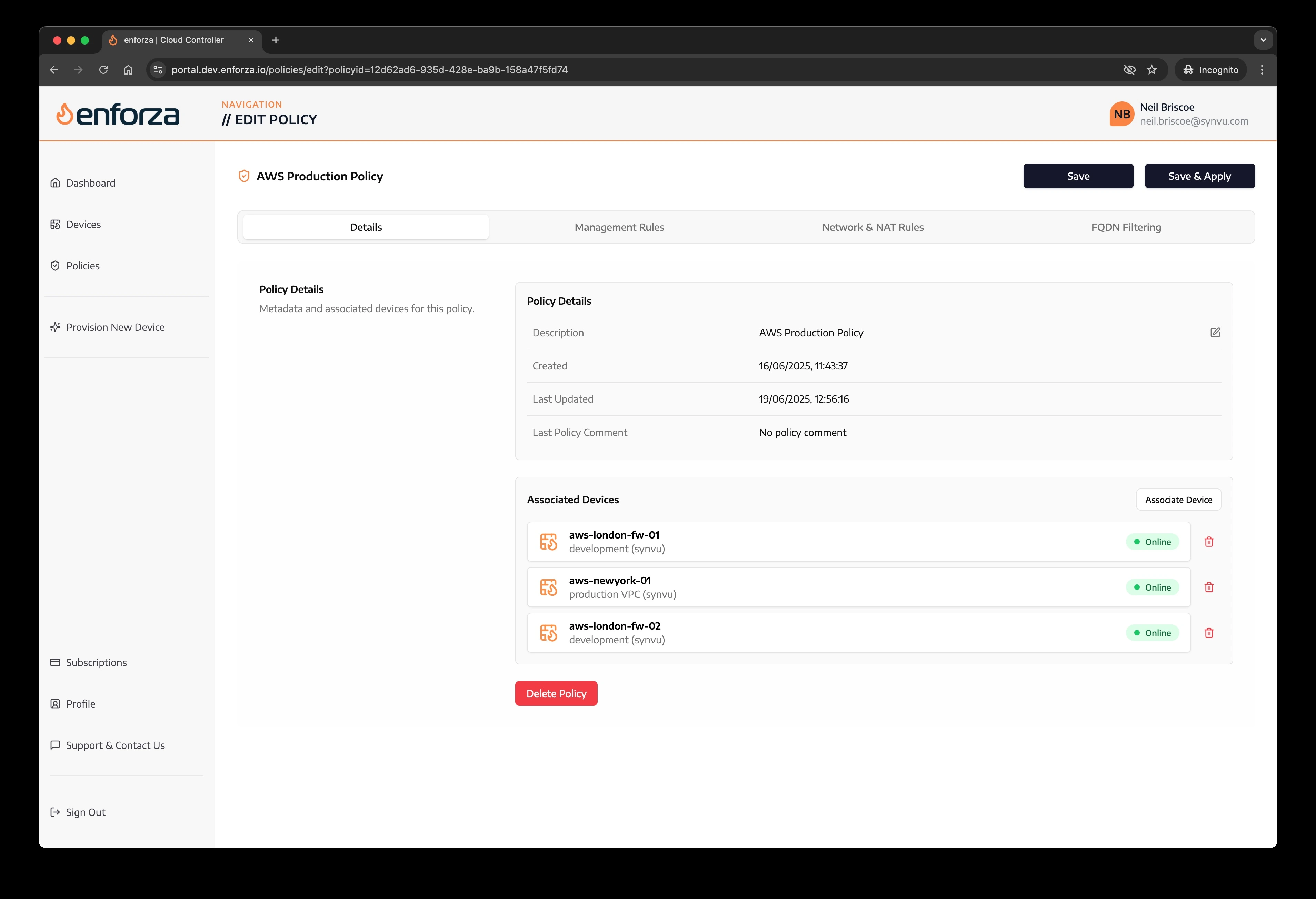Click the browser address bar URL
Screen dimensions: 1316x899
(369, 70)
